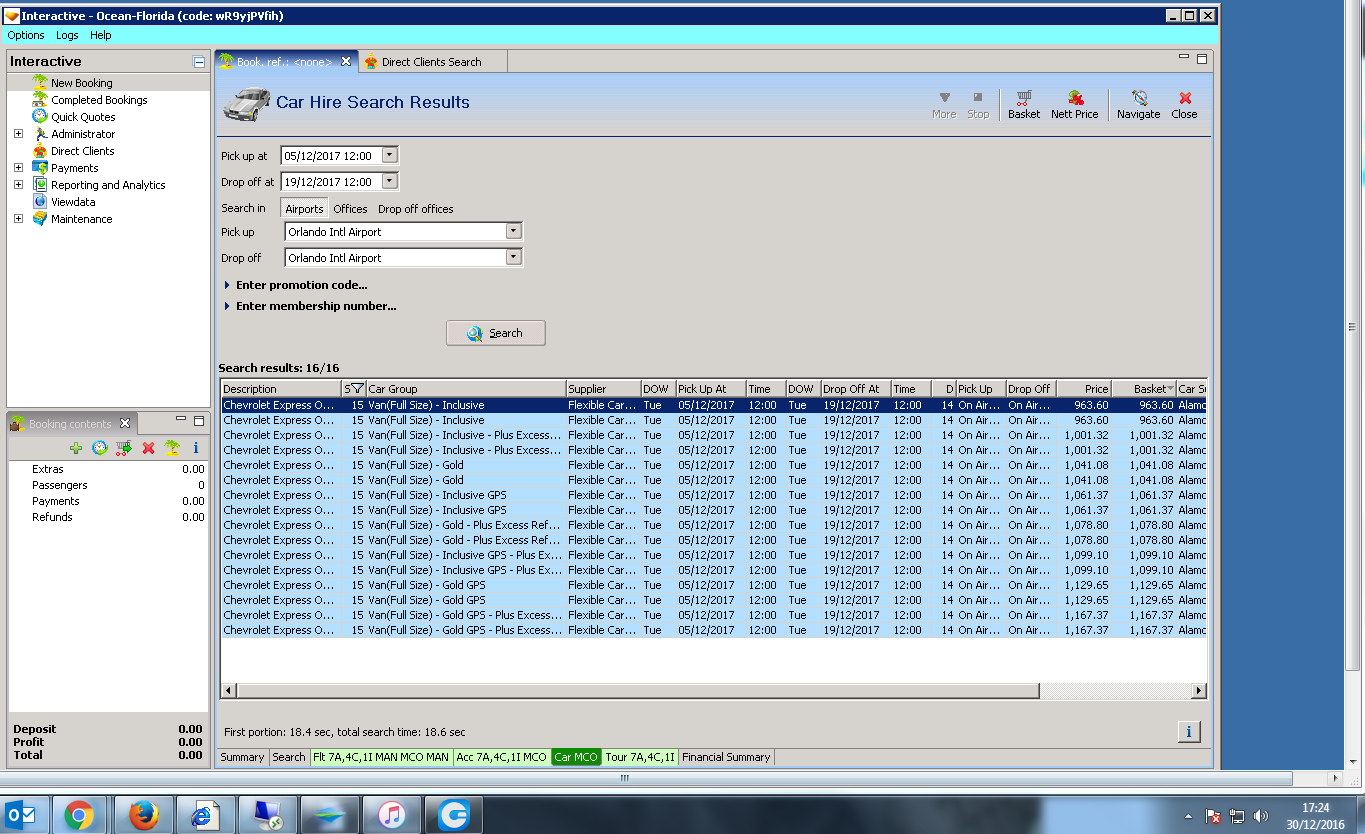The image size is (1365, 834).
Task: Click the green plus icon in Booking contents
Action: click(x=76, y=448)
